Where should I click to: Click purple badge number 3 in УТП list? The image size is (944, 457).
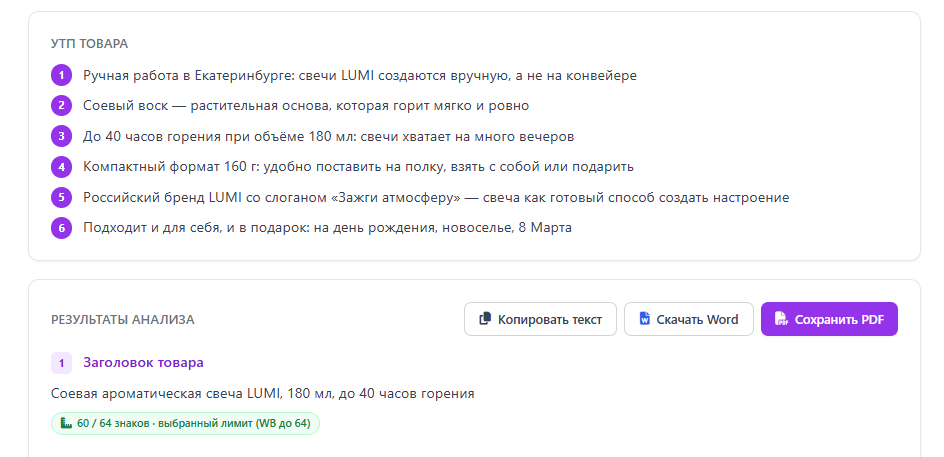tap(61, 136)
